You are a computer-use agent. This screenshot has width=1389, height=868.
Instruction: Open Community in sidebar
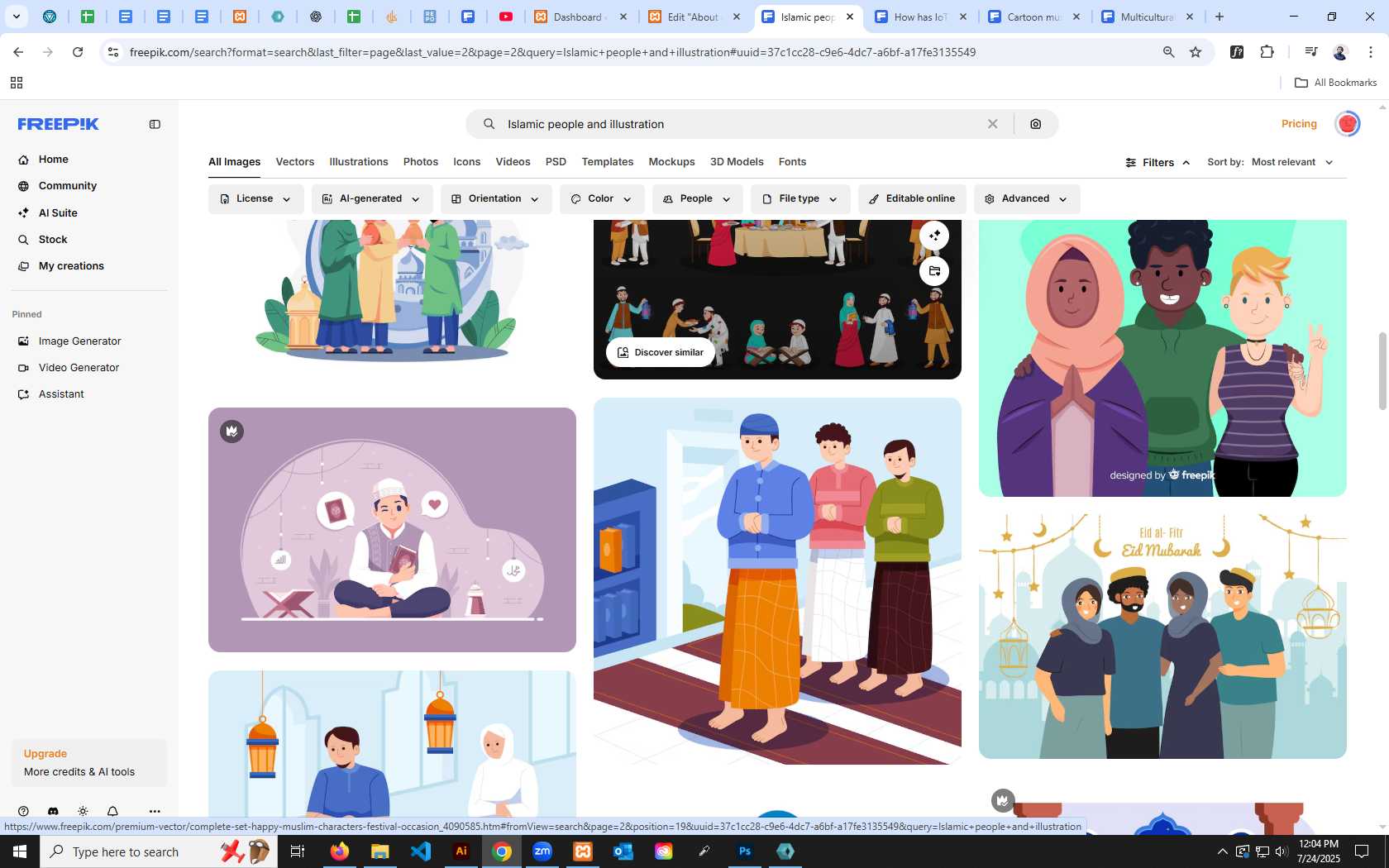click(68, 186)
